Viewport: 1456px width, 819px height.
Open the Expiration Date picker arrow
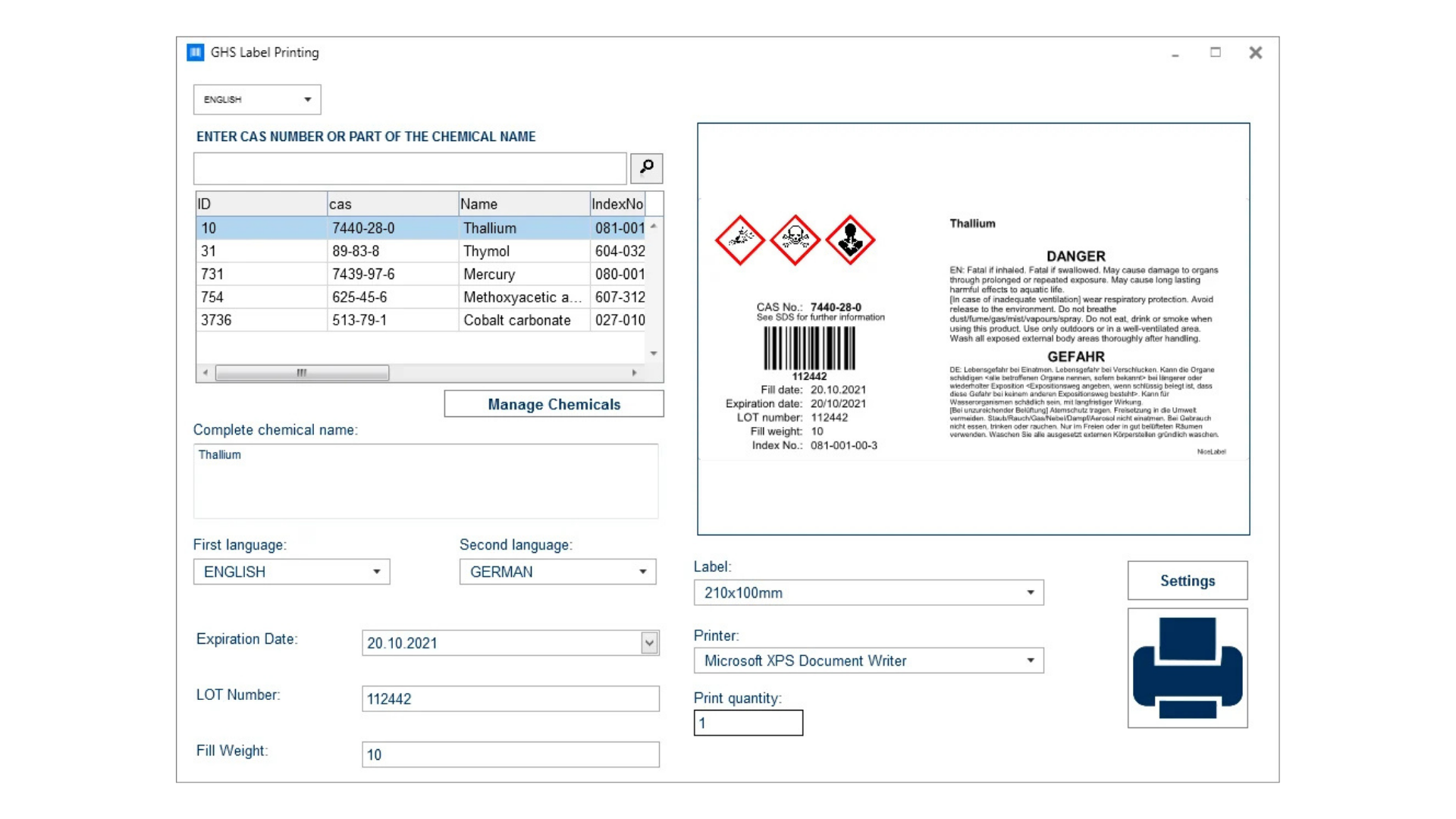pos(649,643)
